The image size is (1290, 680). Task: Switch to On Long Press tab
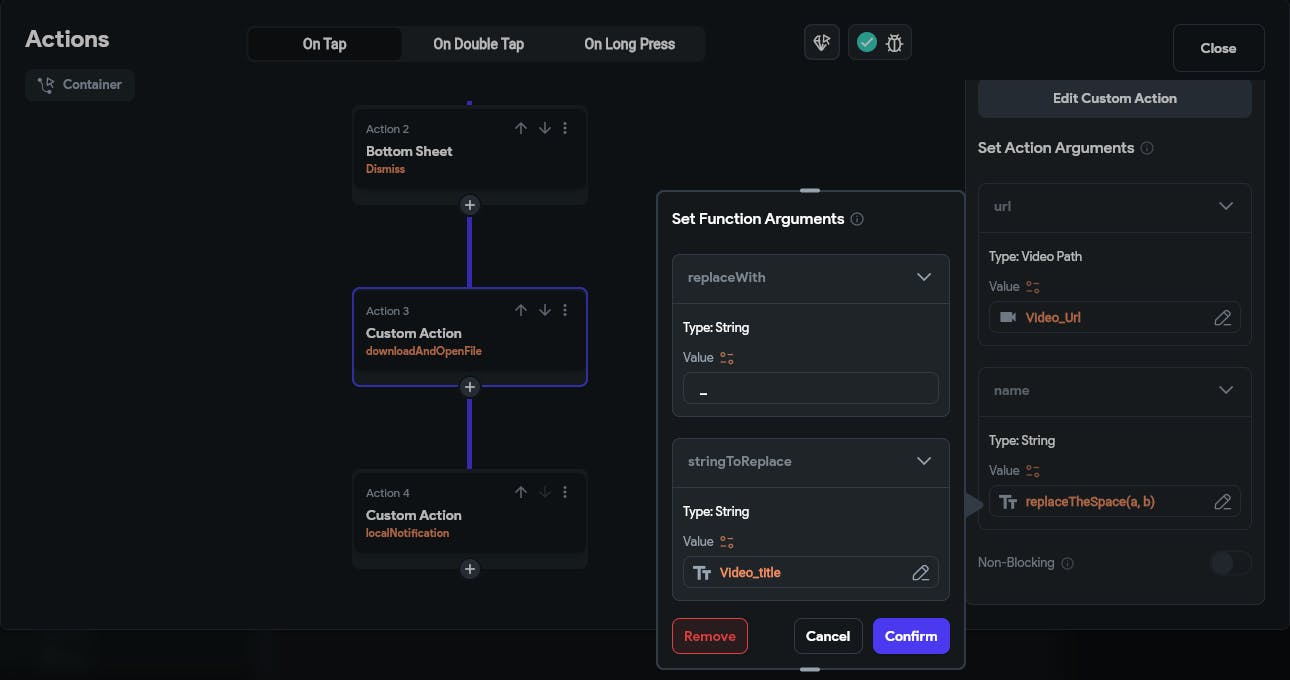pyautogui.click(x=629, y=44)
